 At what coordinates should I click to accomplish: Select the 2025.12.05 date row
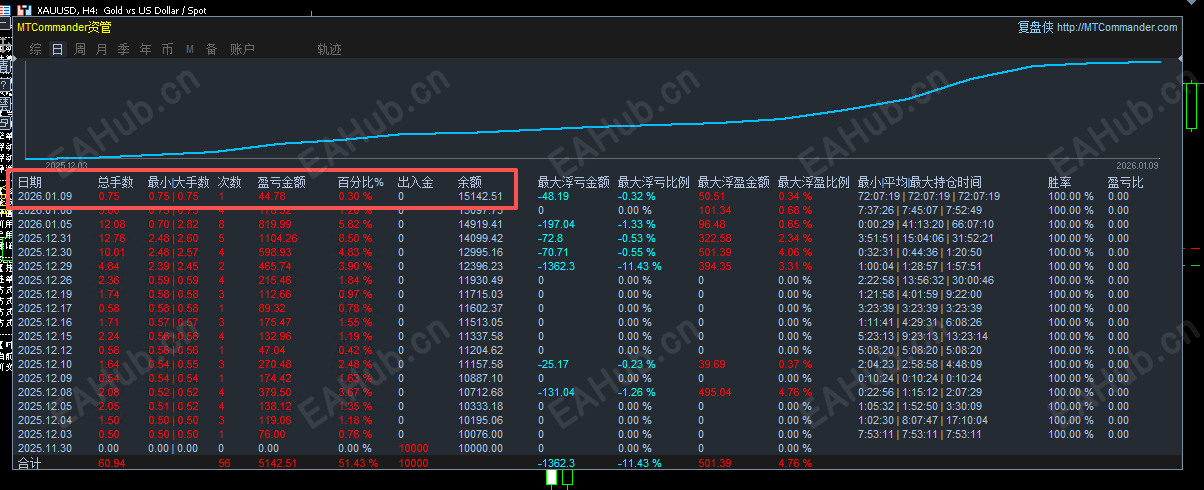tap(44, 406)
